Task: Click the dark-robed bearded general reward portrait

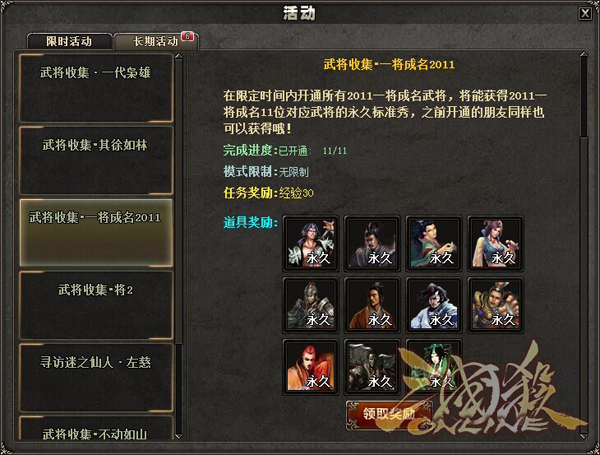Action: pos(372,243)
